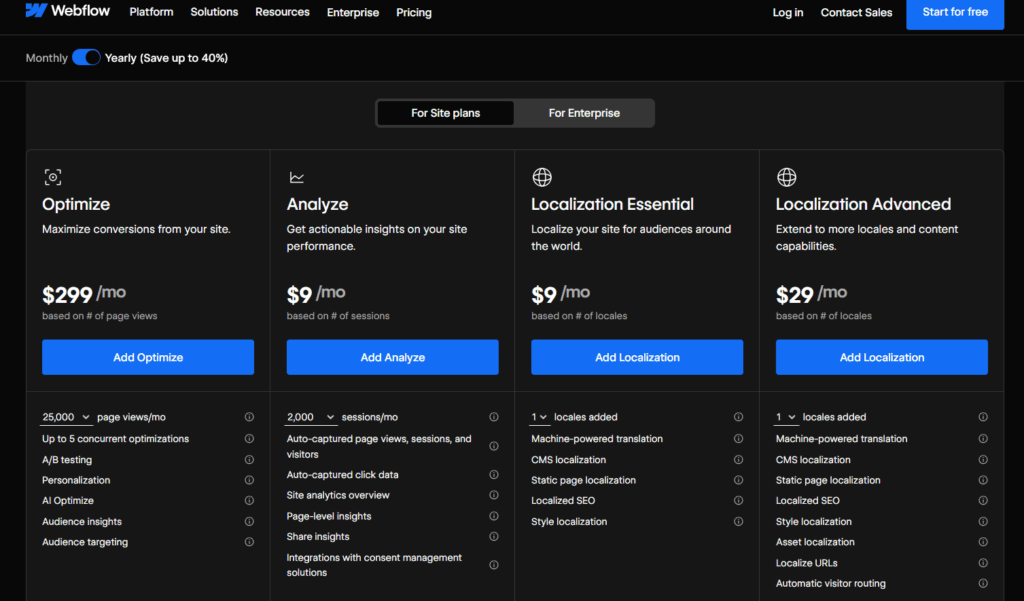The height and width of the screenshot is (601, 1024).
Task: Go to Enterprise in navigation
Action: tap(353, 12)
